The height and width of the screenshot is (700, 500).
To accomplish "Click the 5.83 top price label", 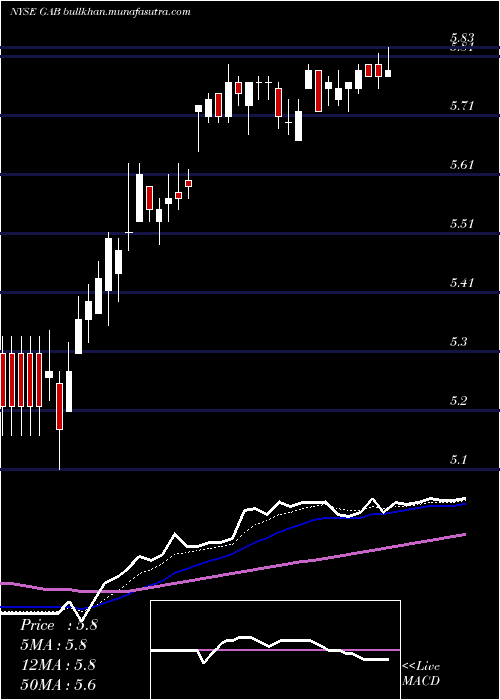I will (x=461, y=38).
